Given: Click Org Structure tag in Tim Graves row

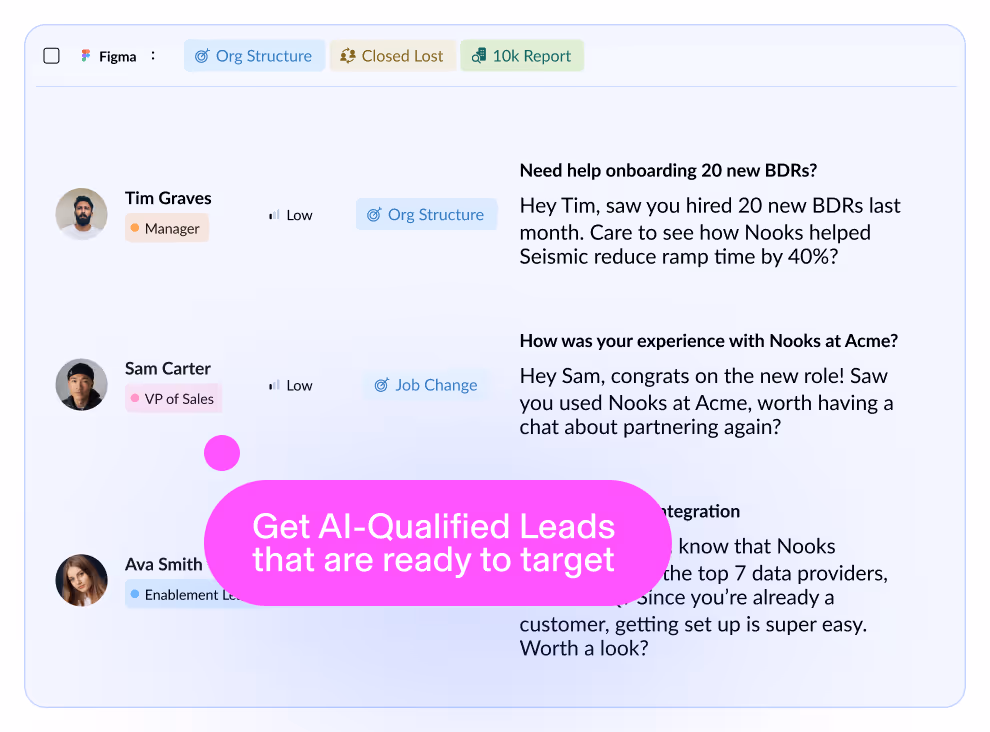Looking at the screenshot, I should click(426, 215).
